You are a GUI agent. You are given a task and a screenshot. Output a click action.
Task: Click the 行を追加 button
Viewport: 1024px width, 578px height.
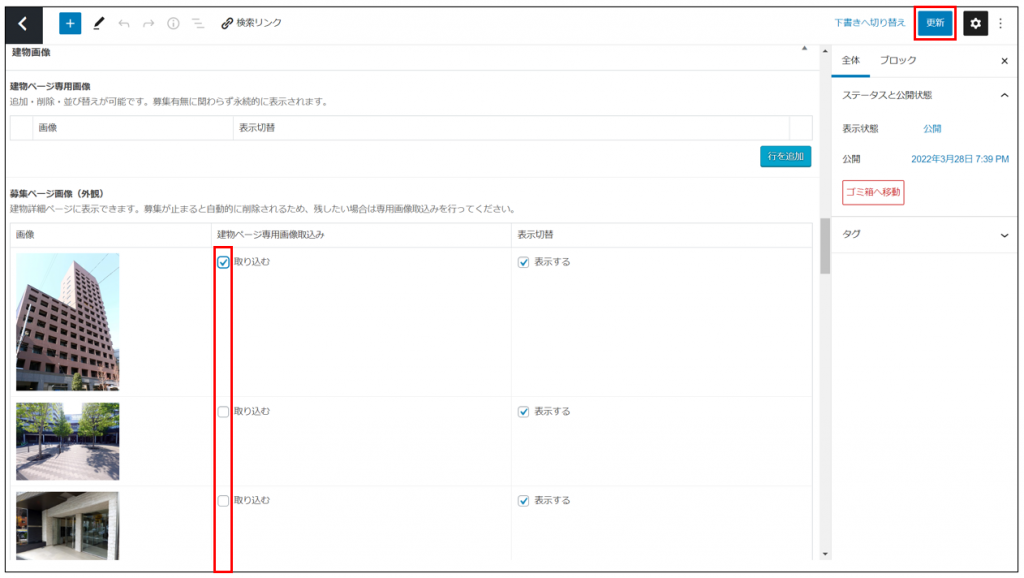tap(785, 157)
